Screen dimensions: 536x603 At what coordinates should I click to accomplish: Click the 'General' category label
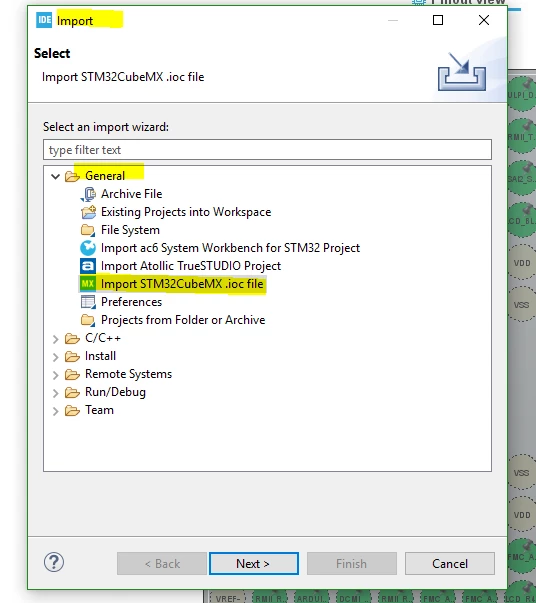coord(105,176)
